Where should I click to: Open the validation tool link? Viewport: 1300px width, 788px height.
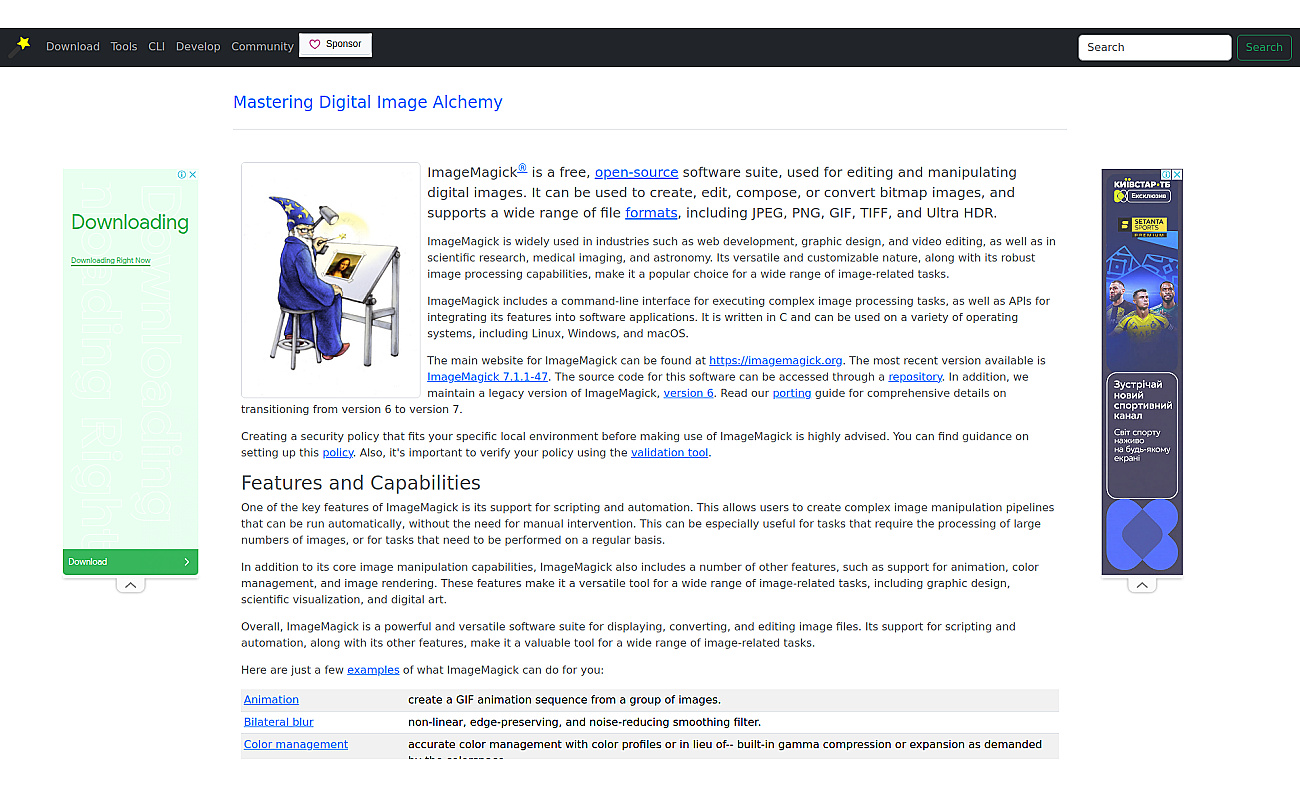pos(669,453)
